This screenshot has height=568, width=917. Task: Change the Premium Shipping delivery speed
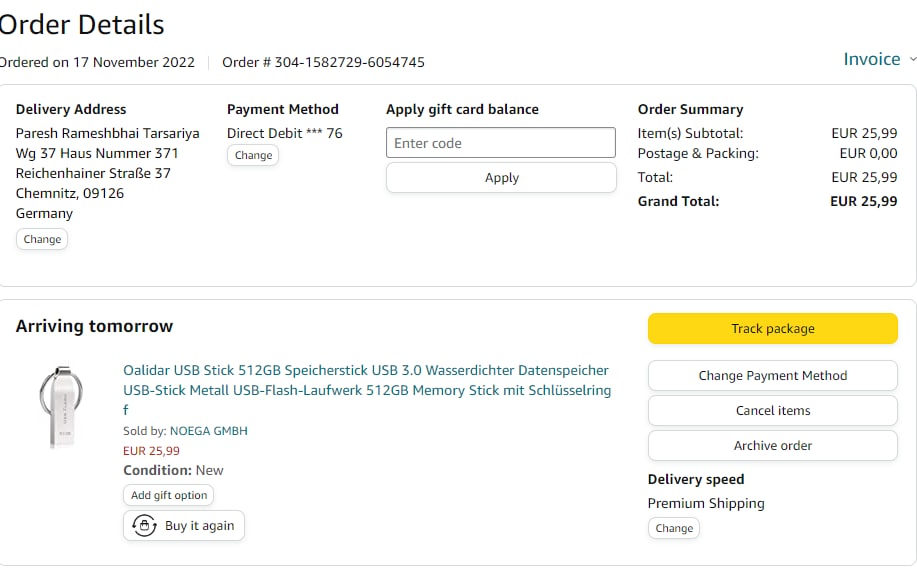coord(673,528)
